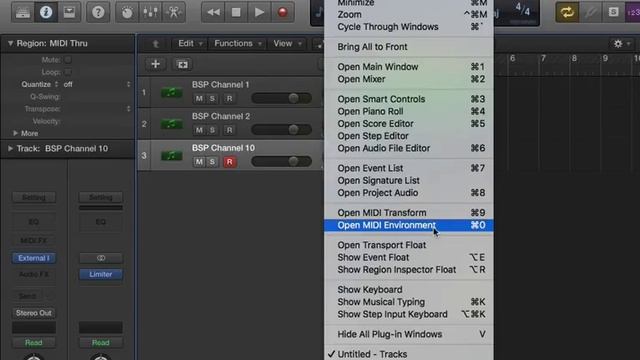Click the tuner fork icon in control bar
Image resolution: width=640 pixels, height=360 pixels.
590,12
